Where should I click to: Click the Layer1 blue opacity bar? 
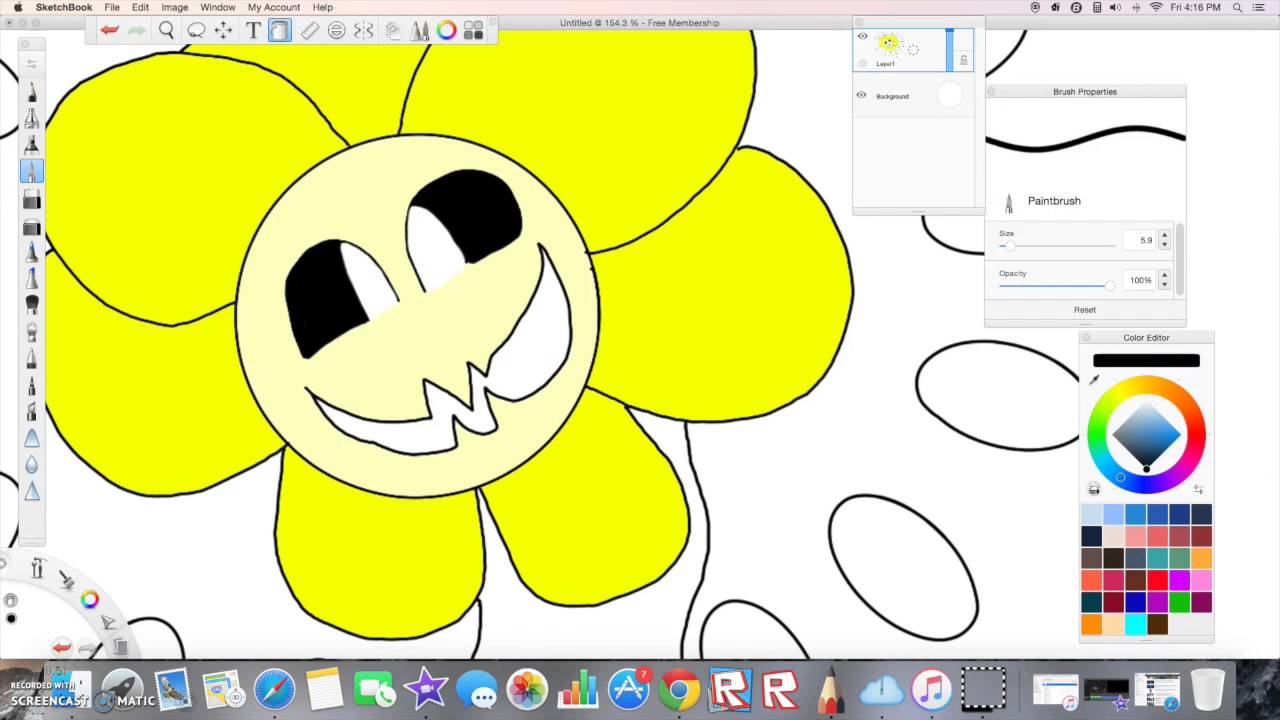[x=949, y=50]
